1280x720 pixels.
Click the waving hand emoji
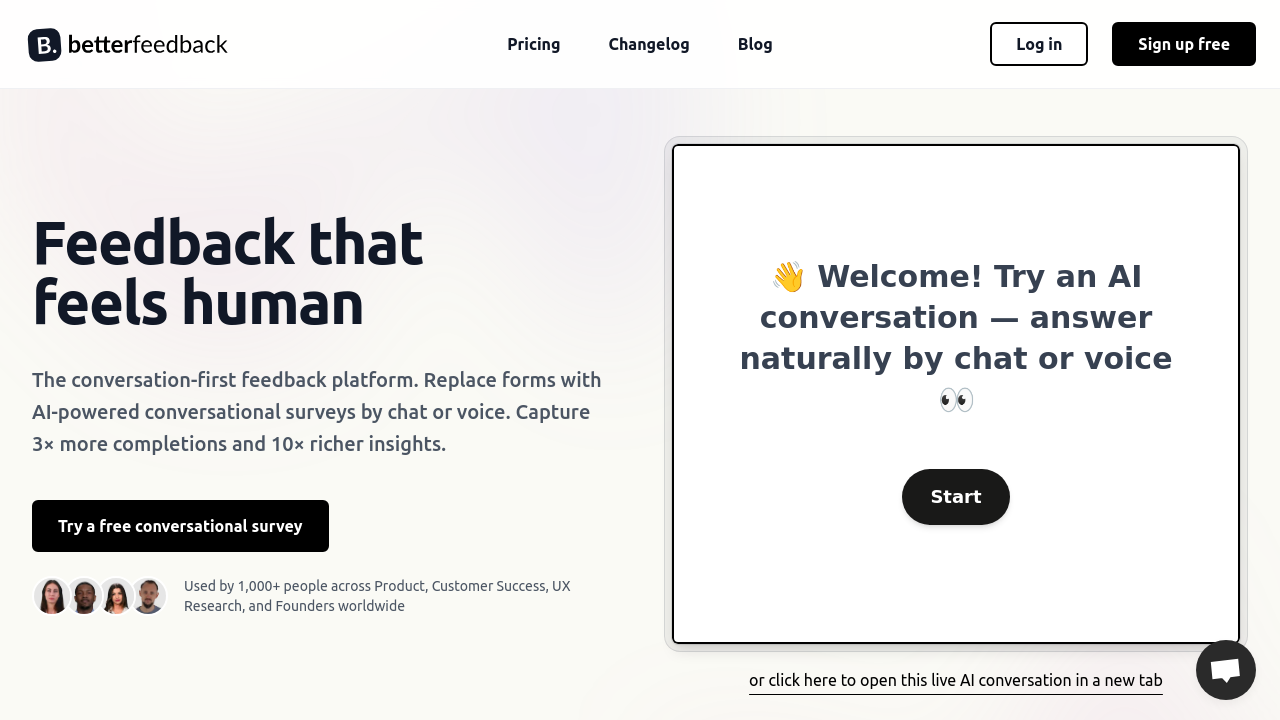pos(788,277)
